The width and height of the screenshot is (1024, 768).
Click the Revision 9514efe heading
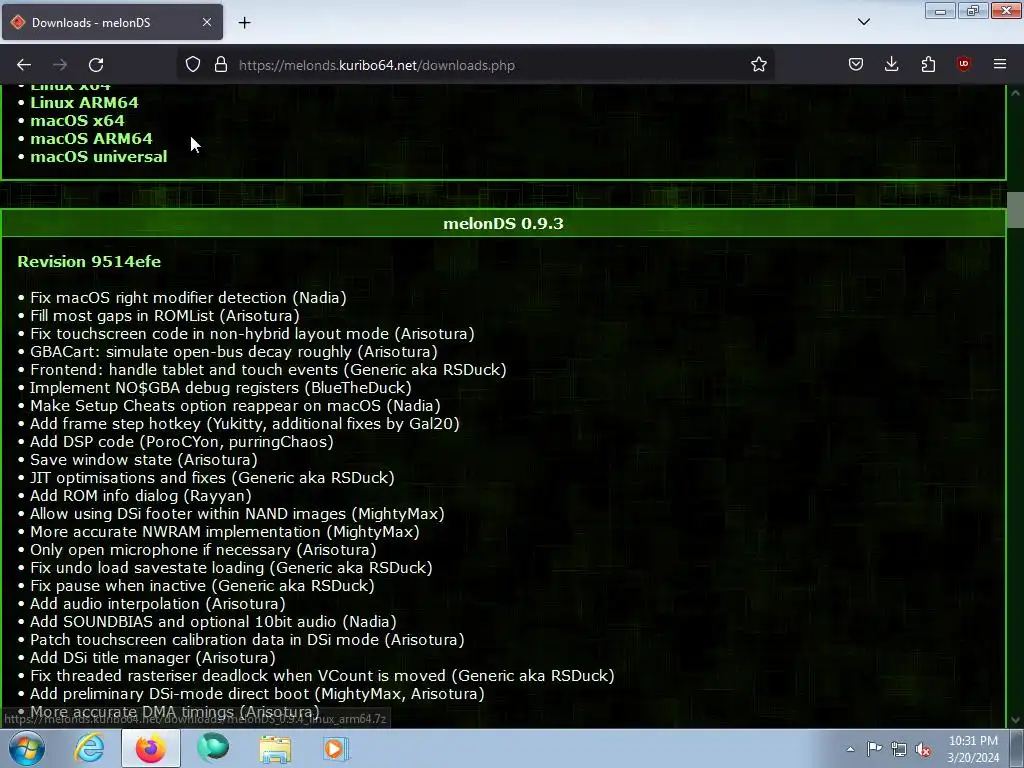click(89, 261)
